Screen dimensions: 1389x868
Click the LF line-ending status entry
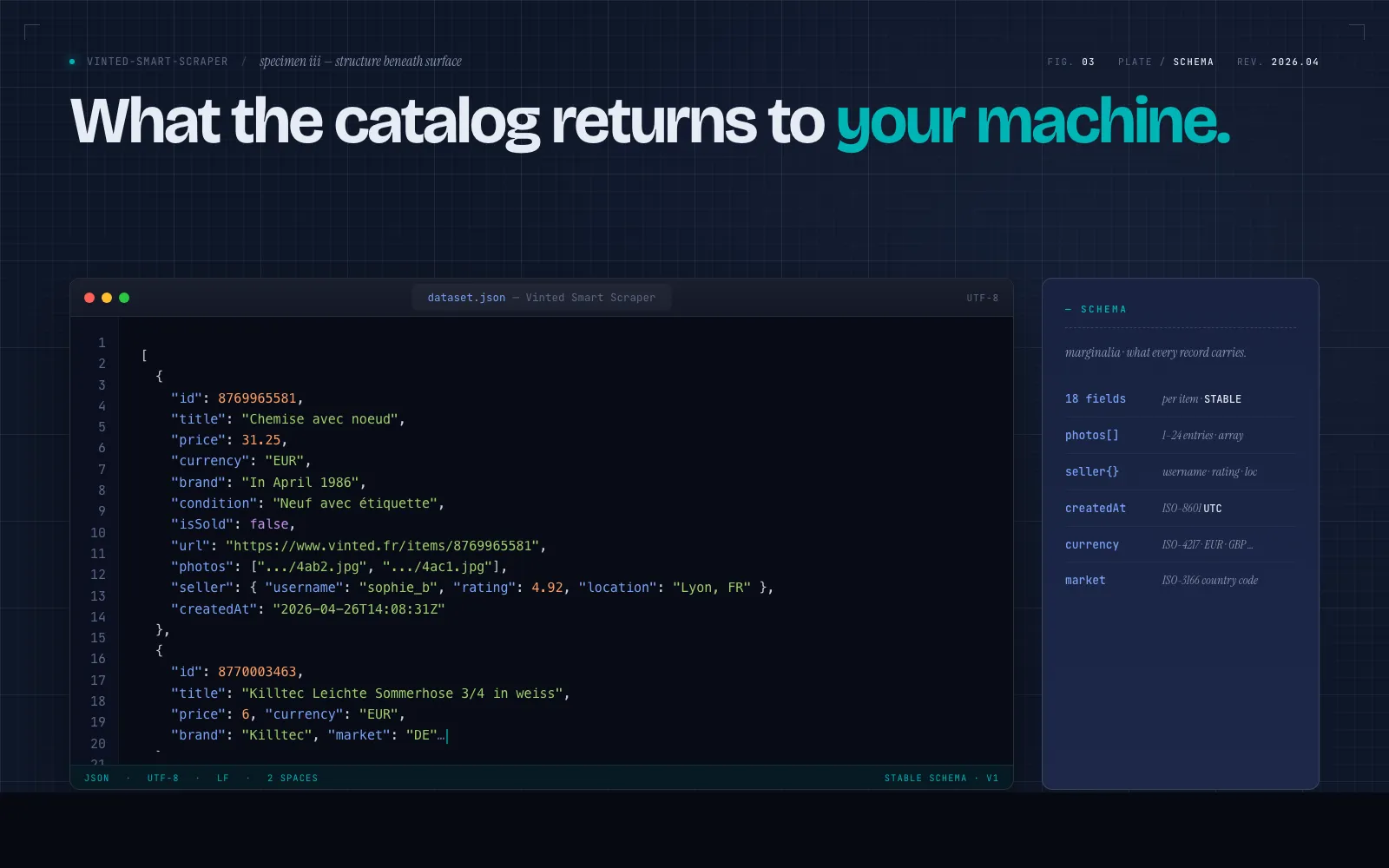click(223, 779)
